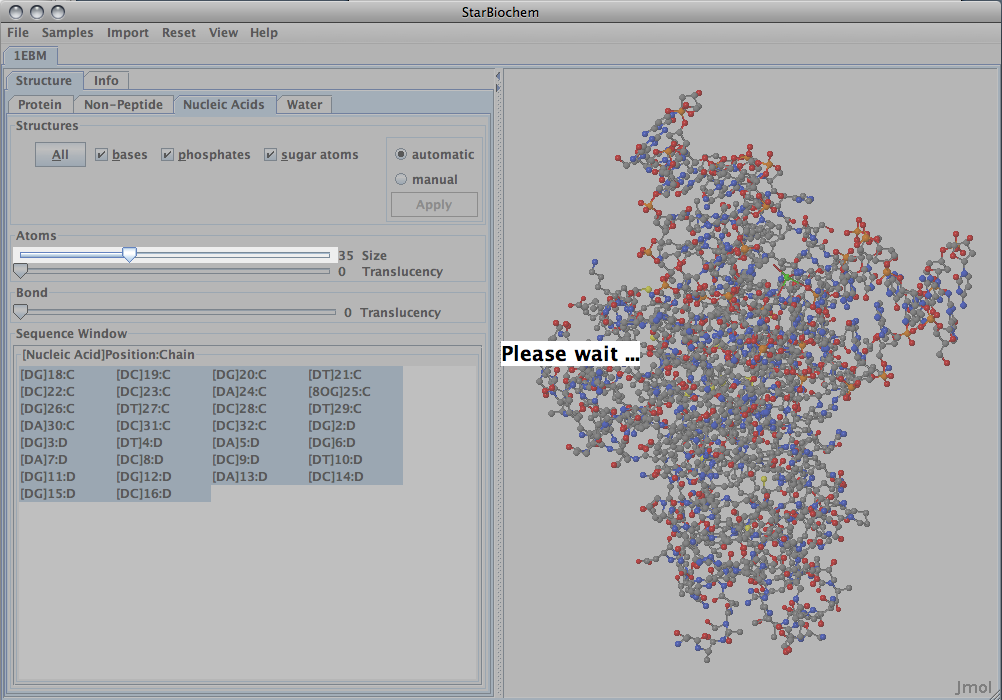Viewport: 1002px width, 700px height.
Task: Toggle the phosphates checkbox
Action: point(167,155)
